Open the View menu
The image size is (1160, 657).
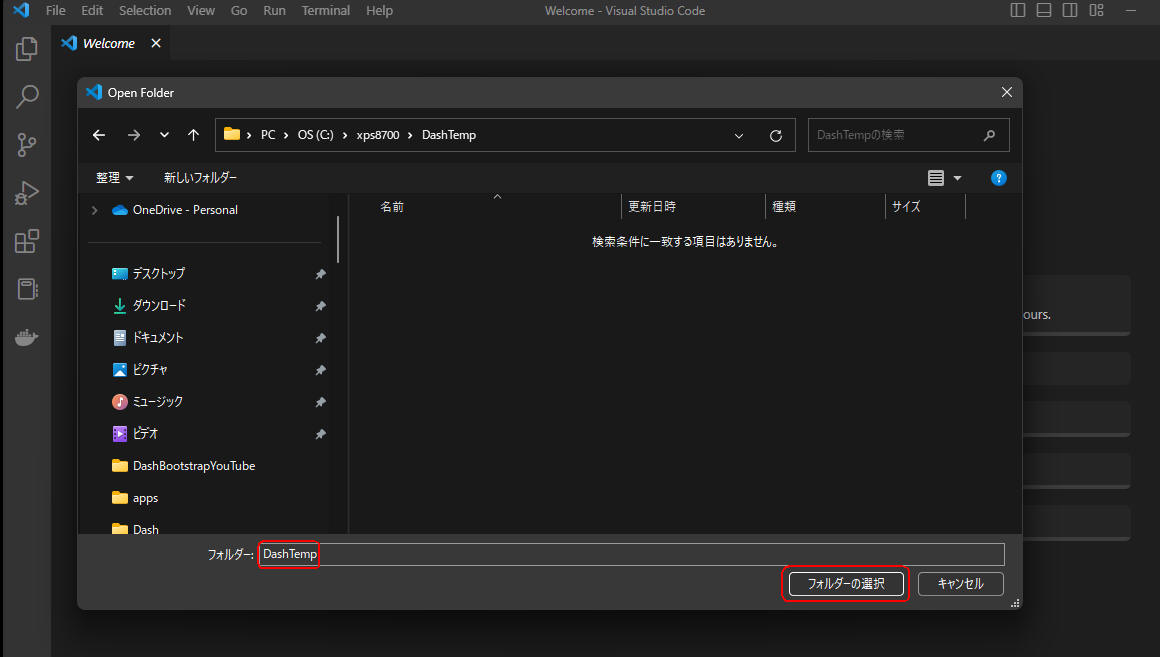(x=200, y=10)
